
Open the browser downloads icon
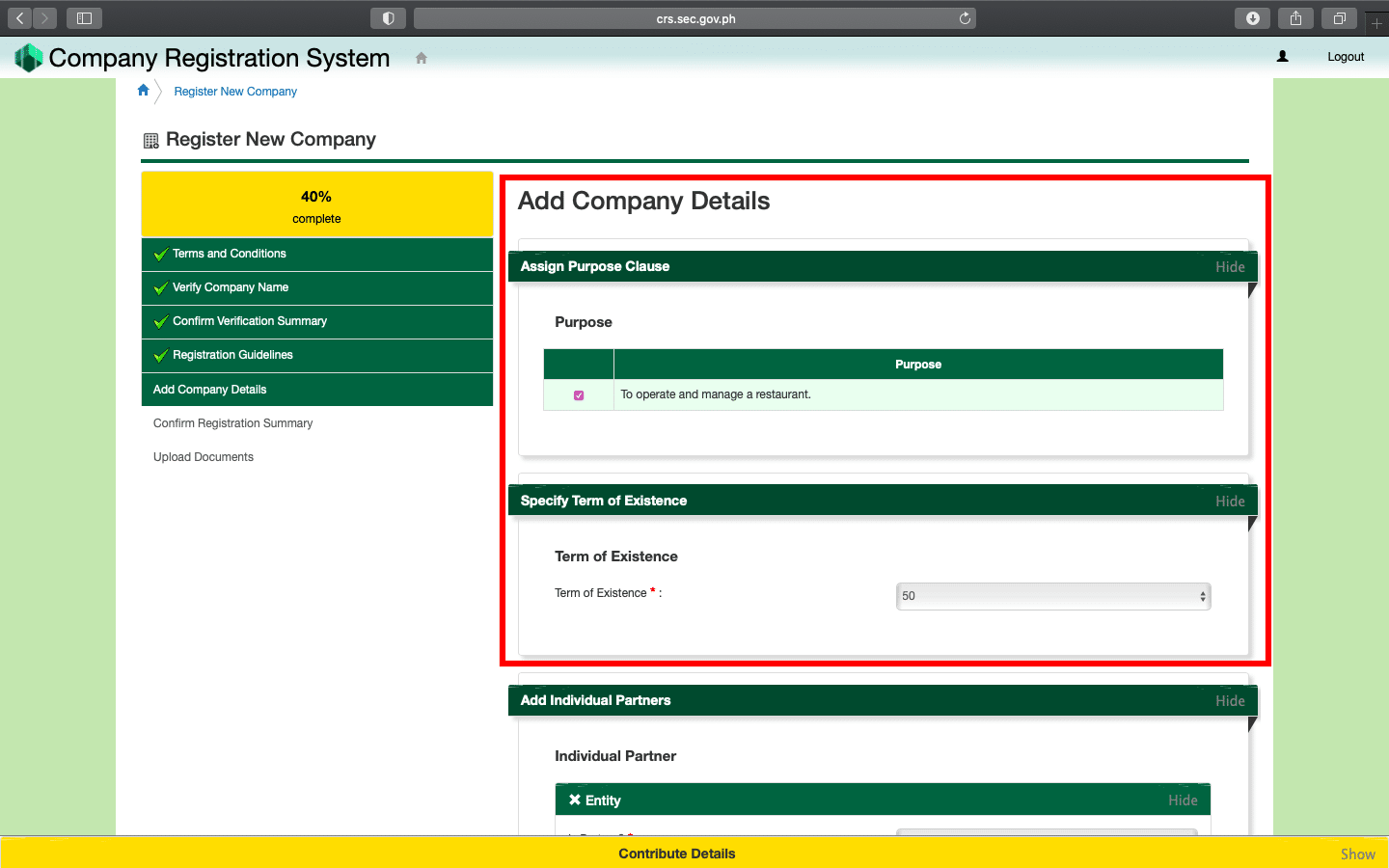(1252, 18)
